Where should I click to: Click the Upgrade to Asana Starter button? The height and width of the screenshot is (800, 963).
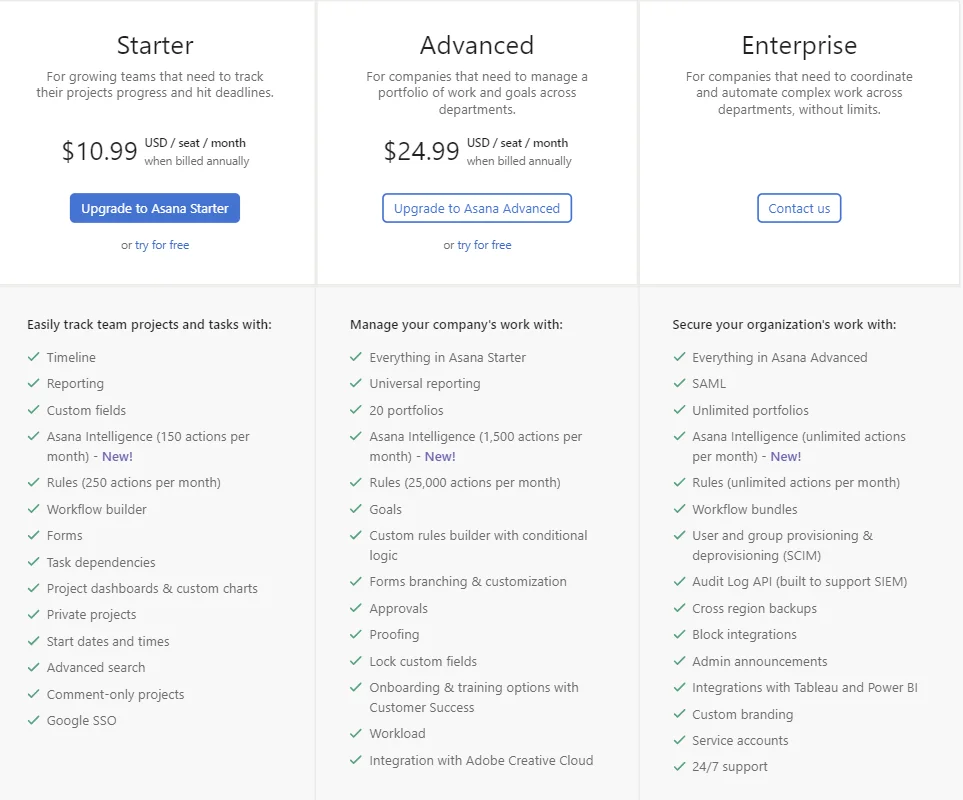pos(155,208)
